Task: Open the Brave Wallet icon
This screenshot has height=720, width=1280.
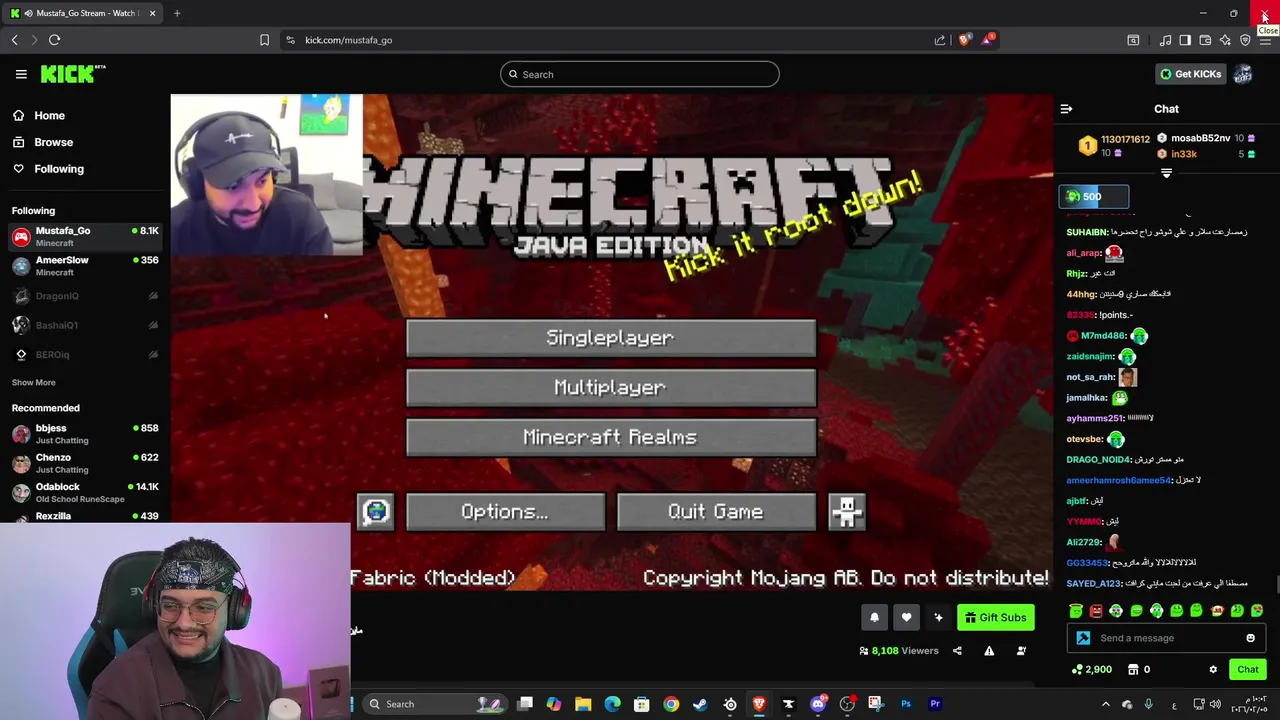Action: (x=1205, y=40)
